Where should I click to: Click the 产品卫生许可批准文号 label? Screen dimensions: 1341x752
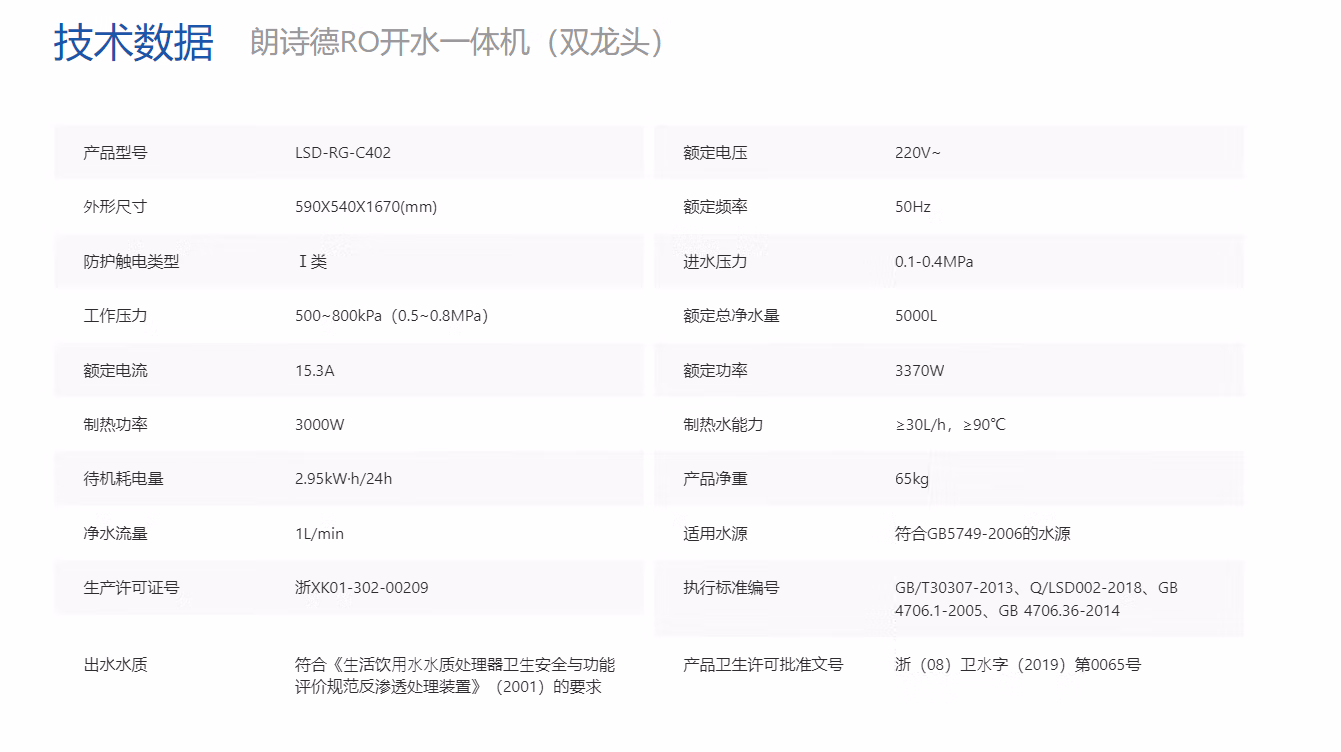pyautogui.click(x=763, y=665)
